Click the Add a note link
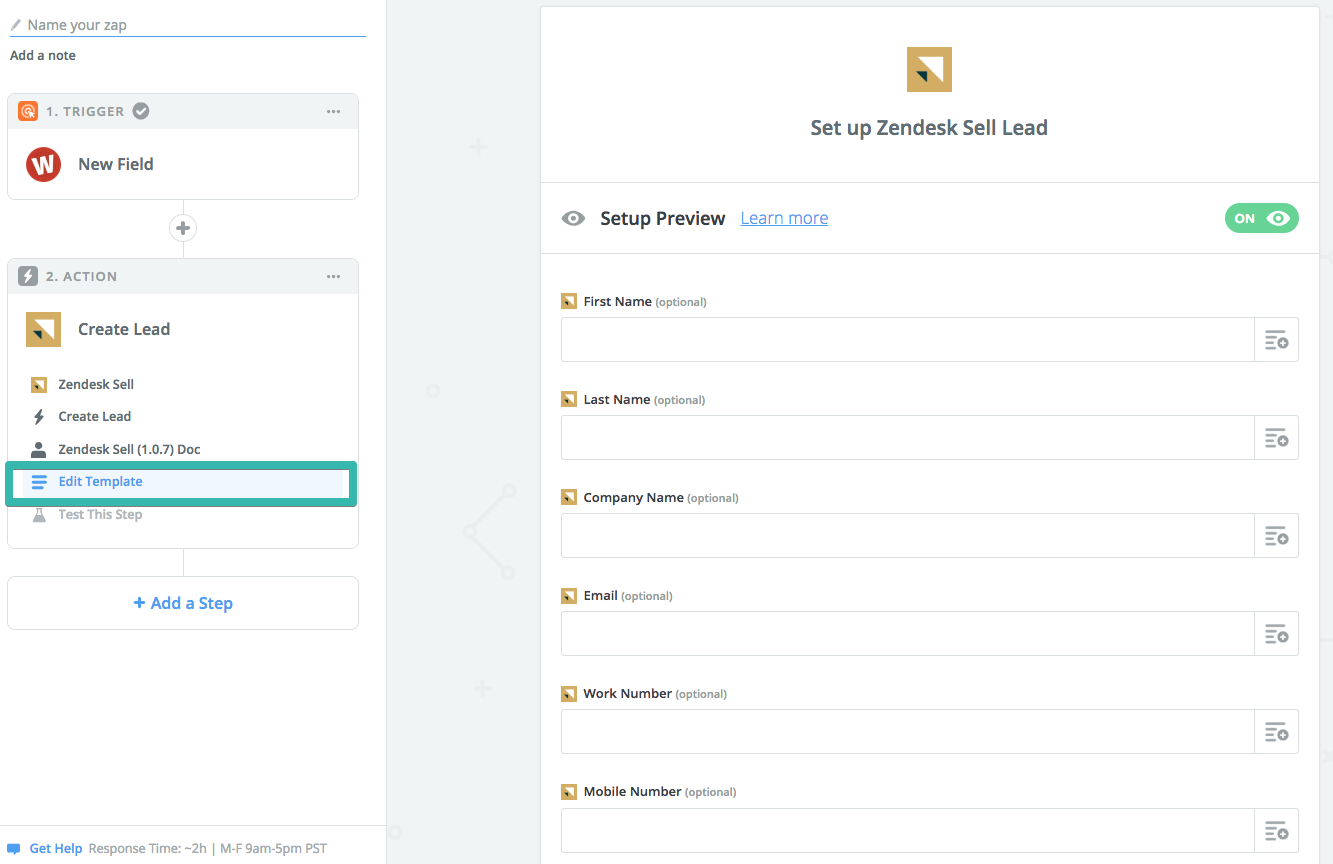The height and width of the screenshot is (864, 1333). (43, 56)
